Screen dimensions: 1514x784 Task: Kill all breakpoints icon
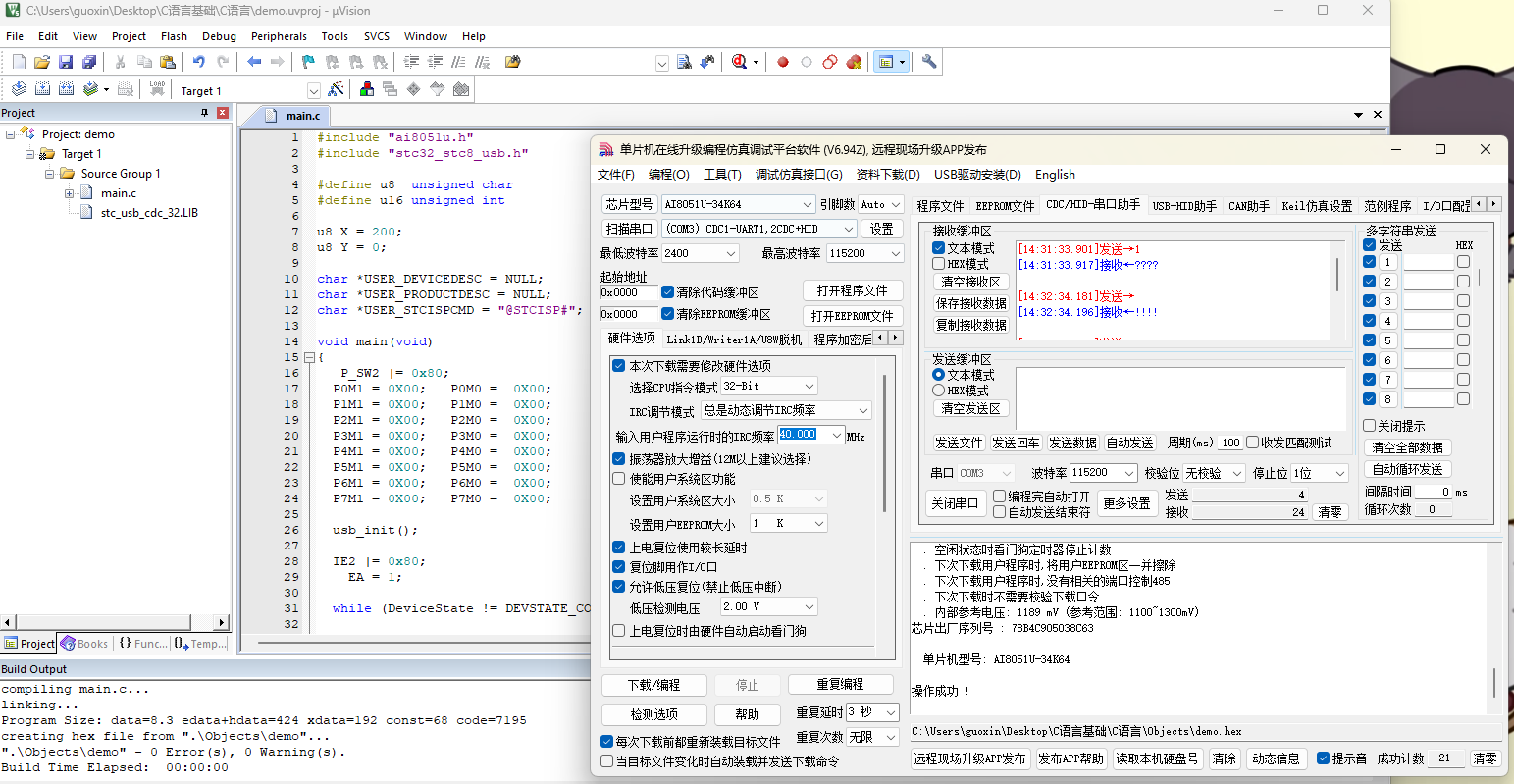(x=855, y=62)
